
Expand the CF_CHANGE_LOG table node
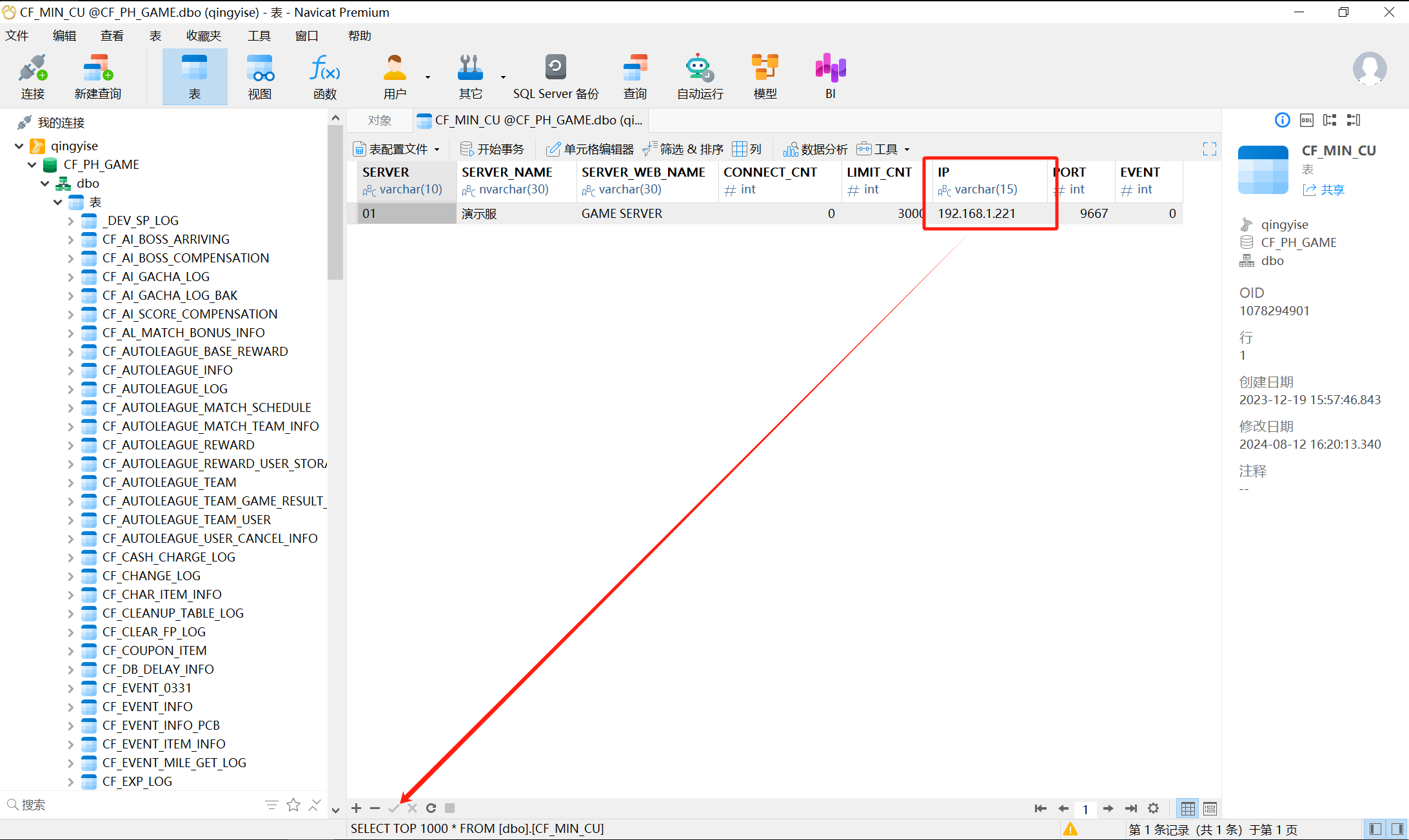71,576
